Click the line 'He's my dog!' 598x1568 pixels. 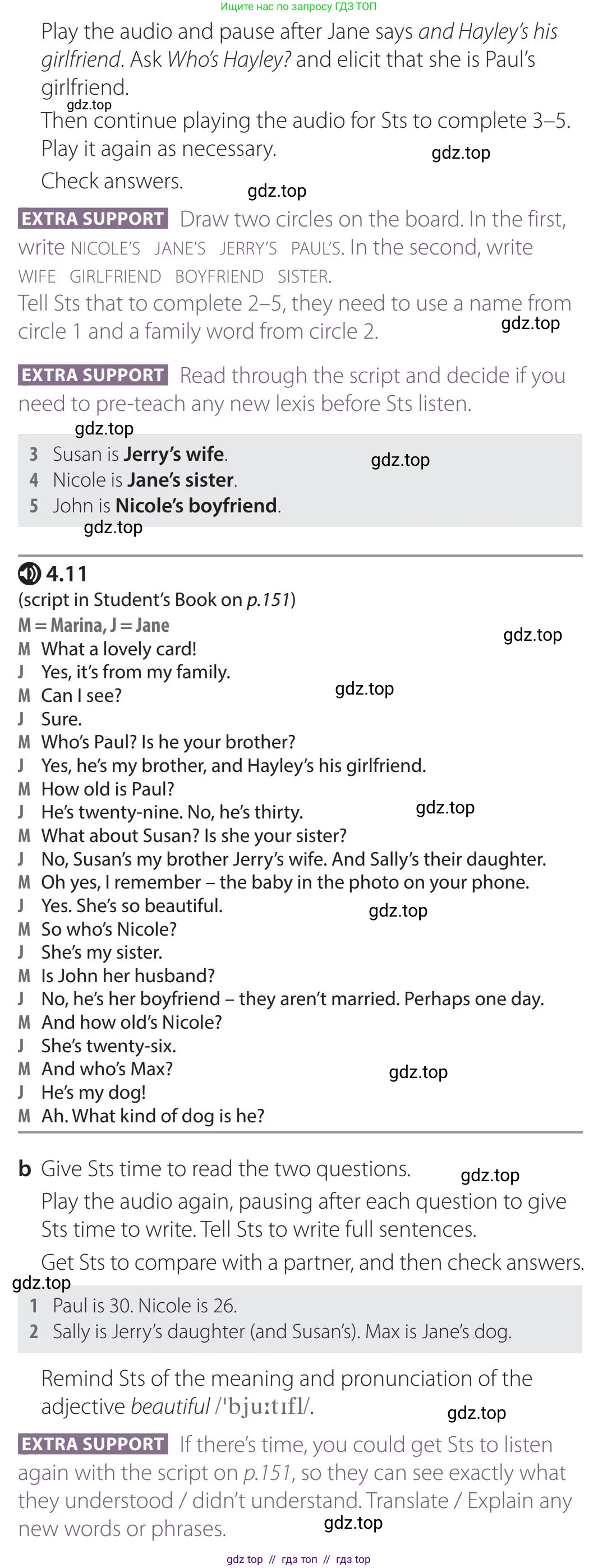click(x=93, y=1092)
